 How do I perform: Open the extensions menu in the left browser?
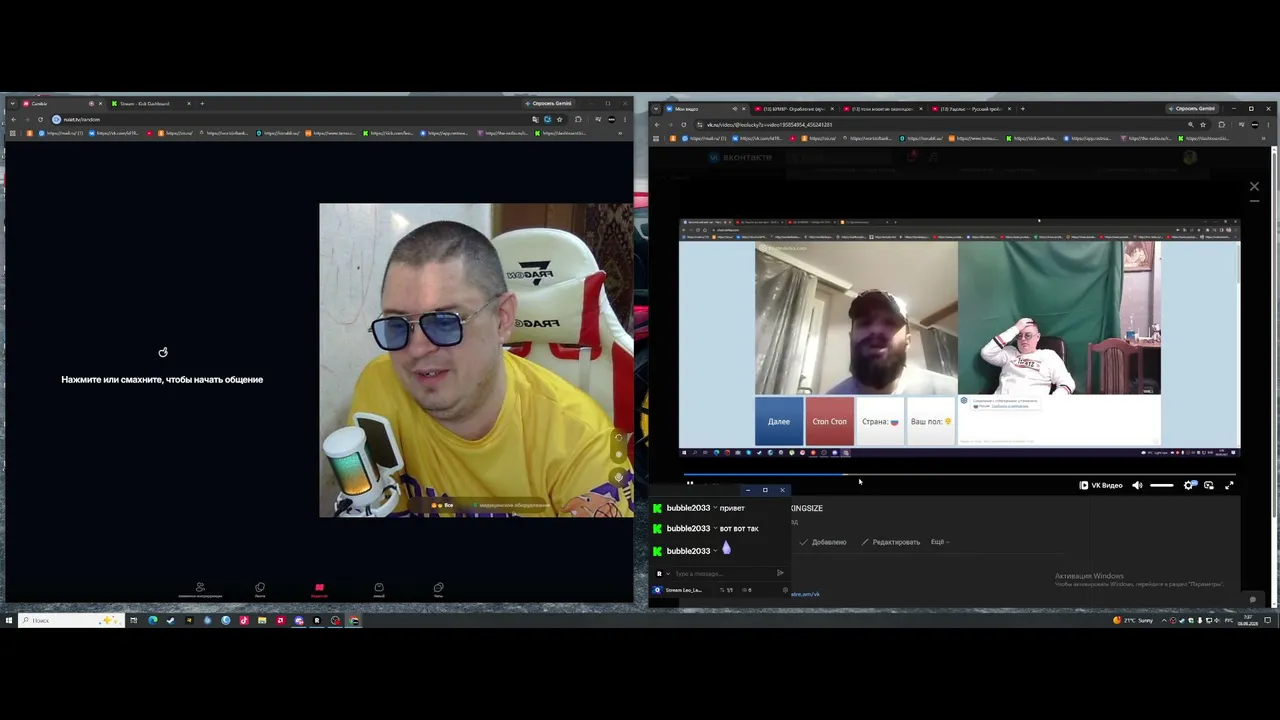coord(578,119)
